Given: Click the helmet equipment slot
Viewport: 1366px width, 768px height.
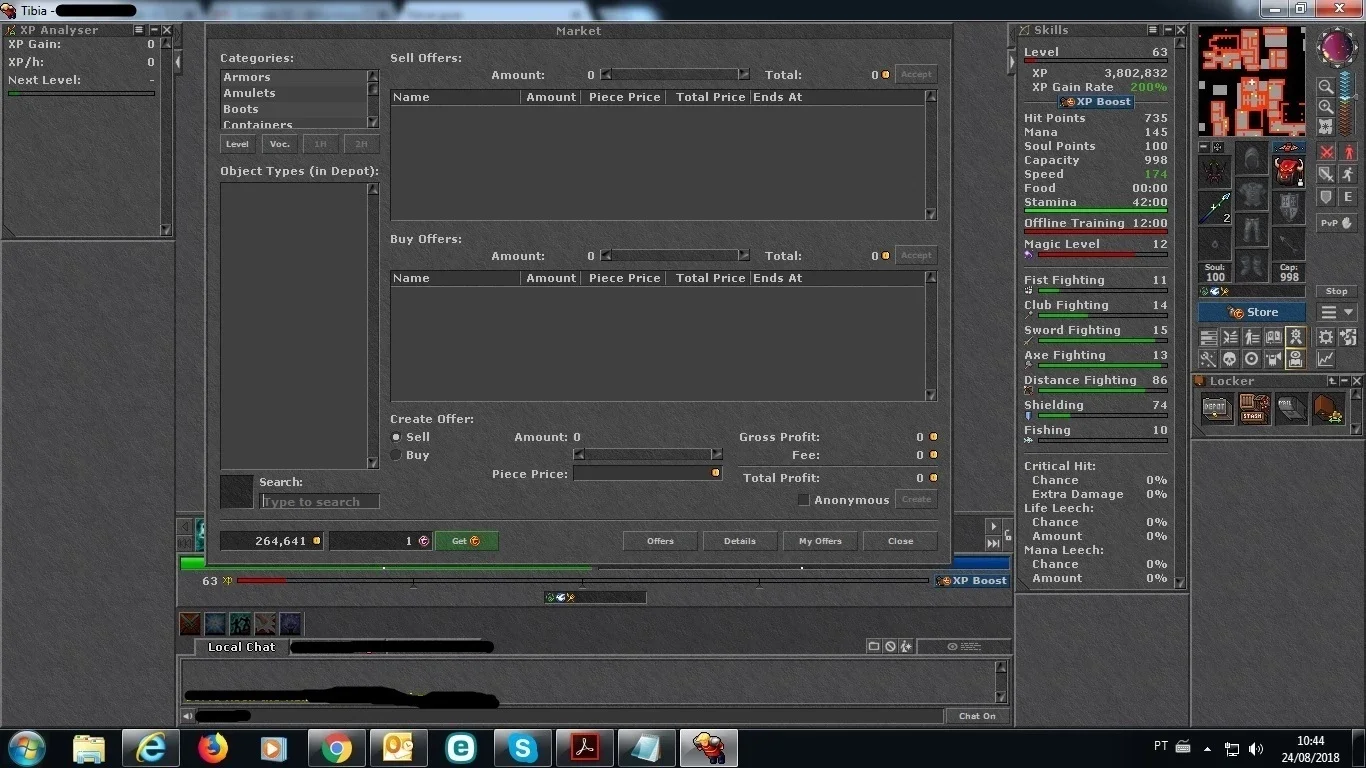Looking at the screenshot, I should tap(1251, 159).
